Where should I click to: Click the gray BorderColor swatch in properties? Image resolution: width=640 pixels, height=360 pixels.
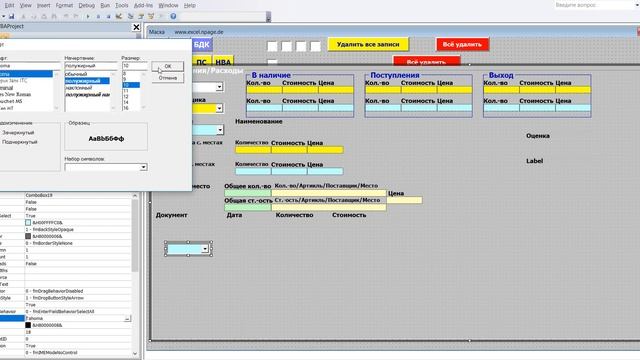(28, 236)
